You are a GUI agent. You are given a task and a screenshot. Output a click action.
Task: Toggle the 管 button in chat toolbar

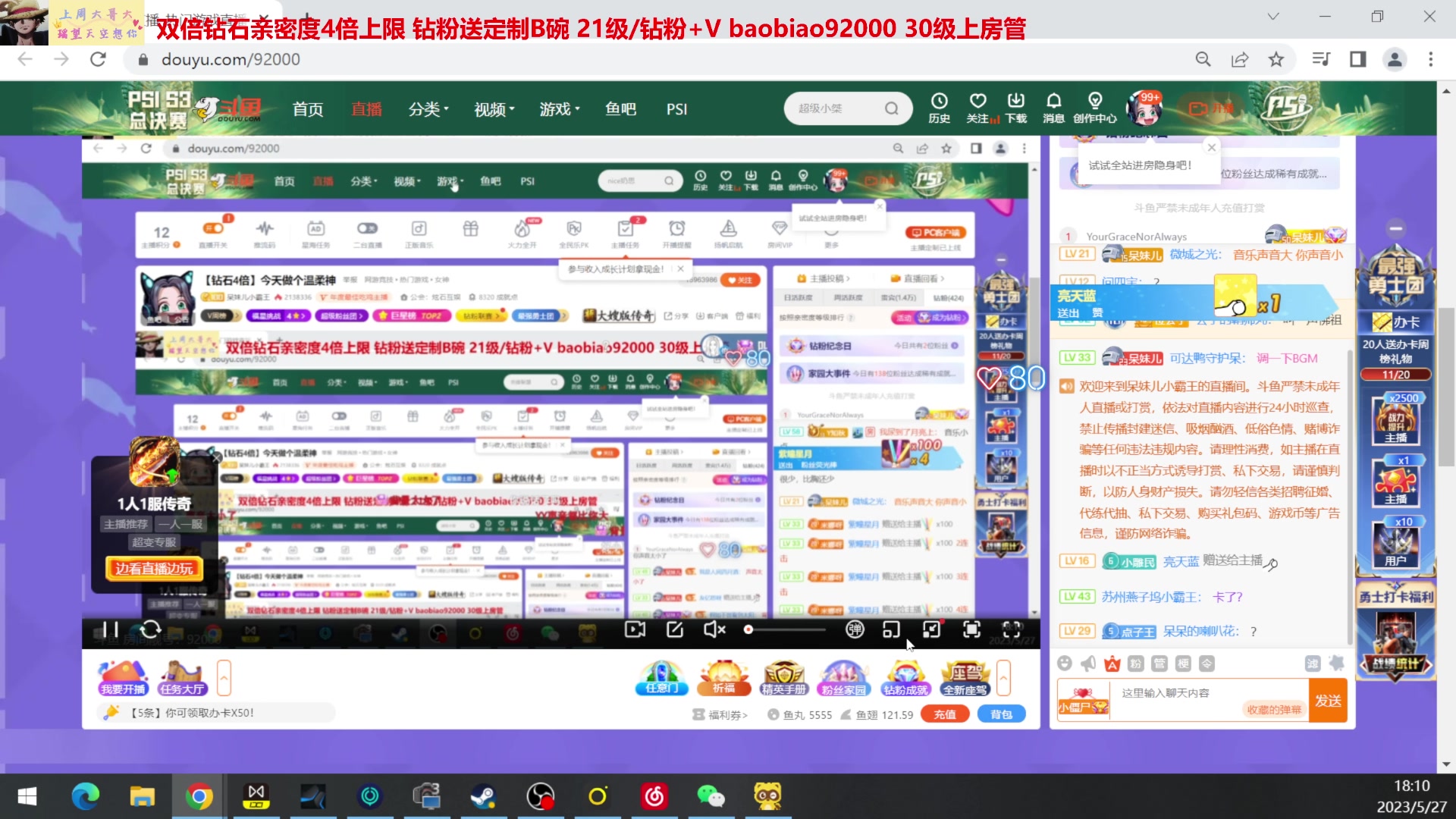tap(1159, 664)
